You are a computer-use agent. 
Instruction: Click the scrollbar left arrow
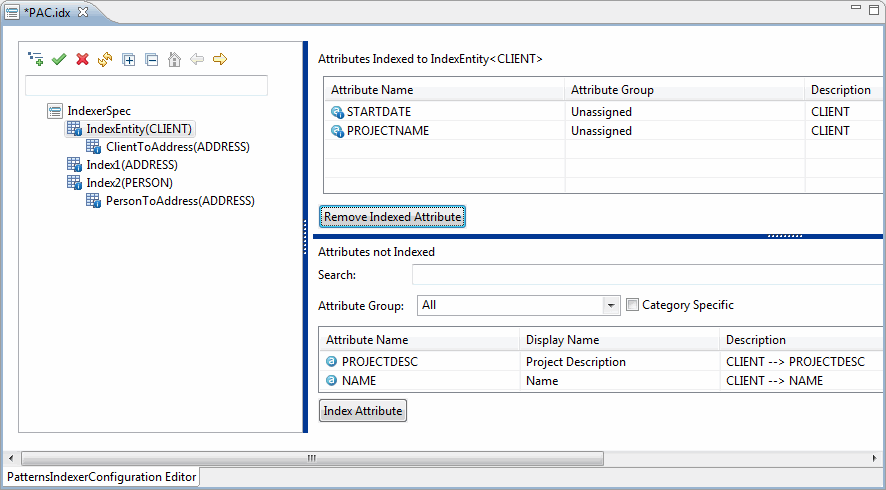(11, 458)
